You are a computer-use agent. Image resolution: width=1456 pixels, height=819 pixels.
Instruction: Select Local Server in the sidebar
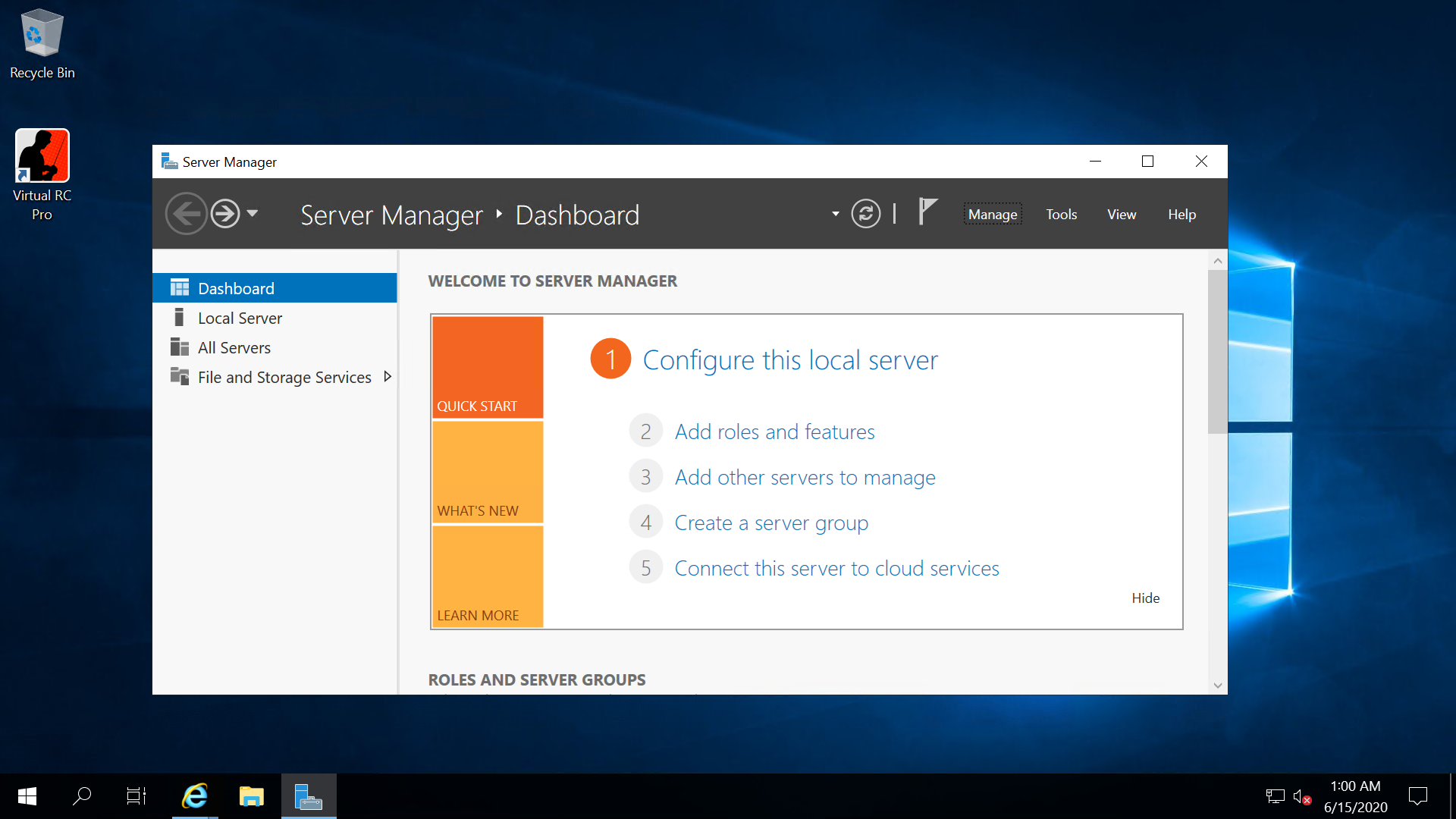click(x=275, y=318)
